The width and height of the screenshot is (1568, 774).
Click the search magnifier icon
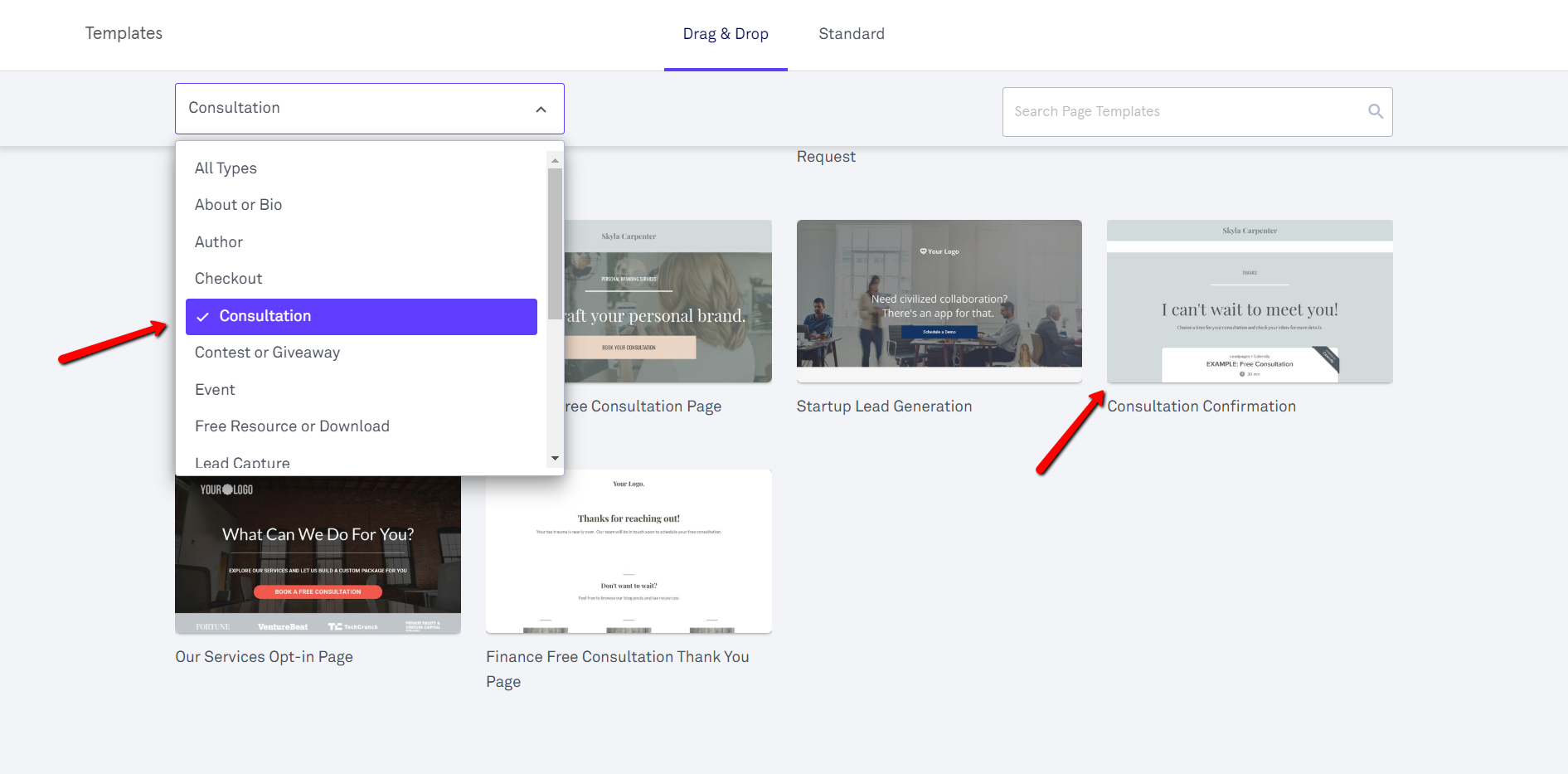tap(1375, 111)
